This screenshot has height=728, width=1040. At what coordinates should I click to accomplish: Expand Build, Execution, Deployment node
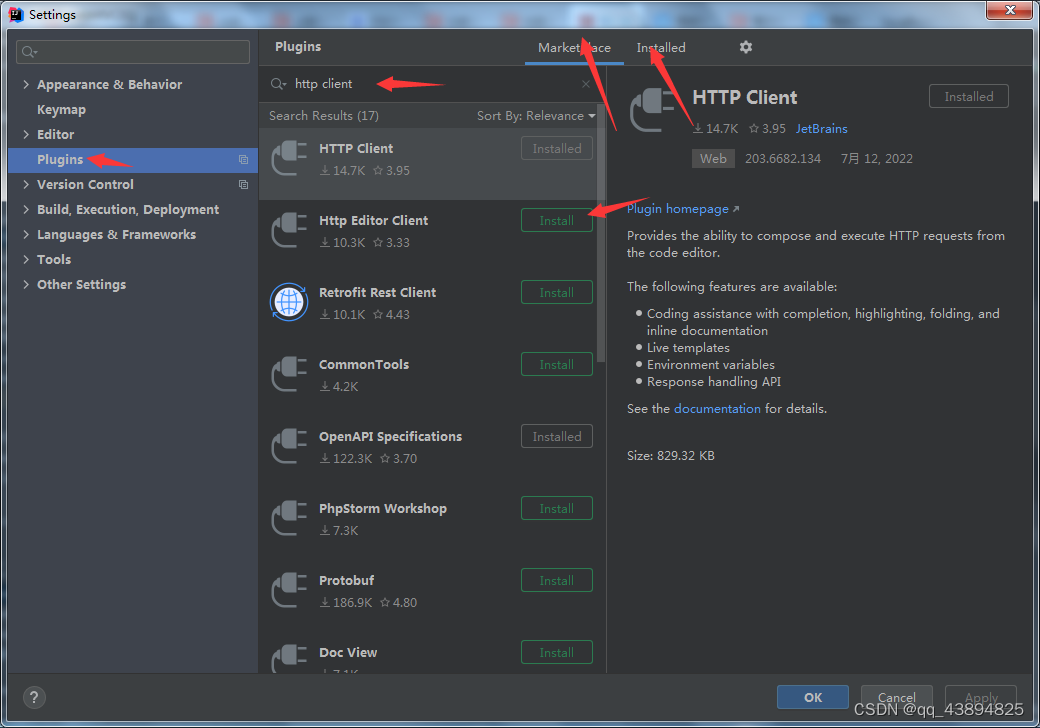pyautogui.click(x=26, y=210)
